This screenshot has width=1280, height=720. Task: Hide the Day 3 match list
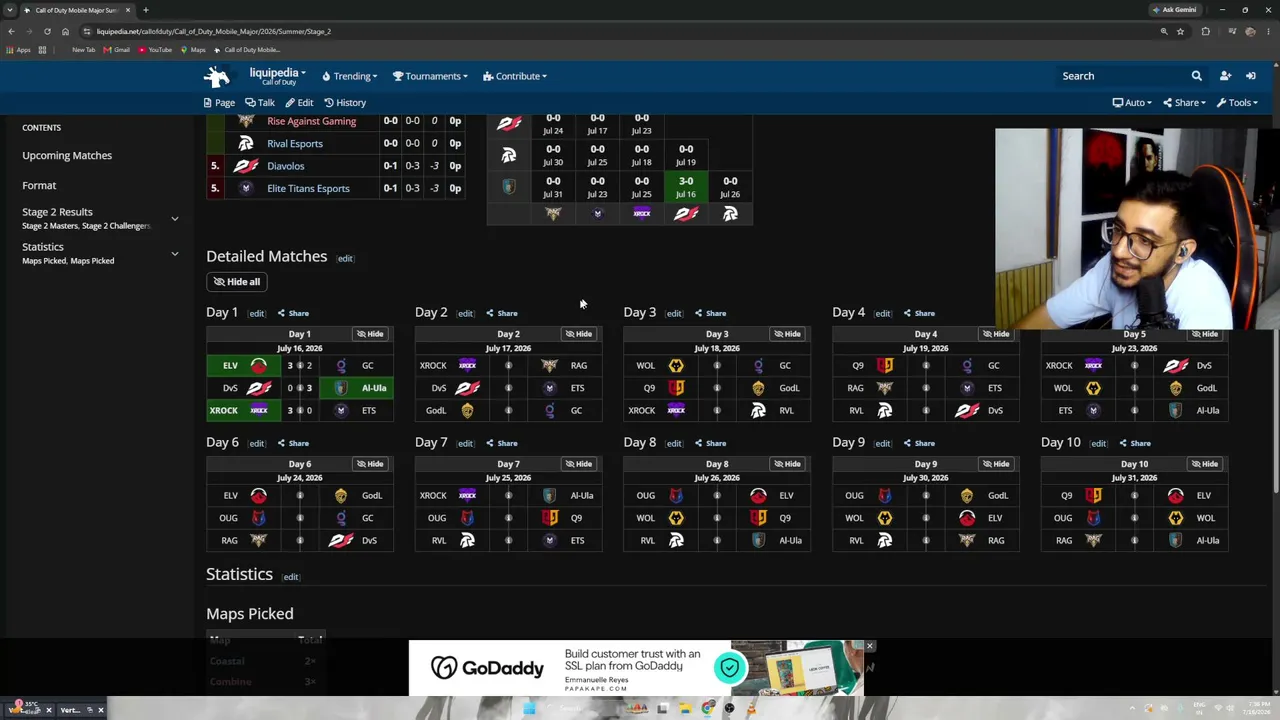[x=788, y=334]
